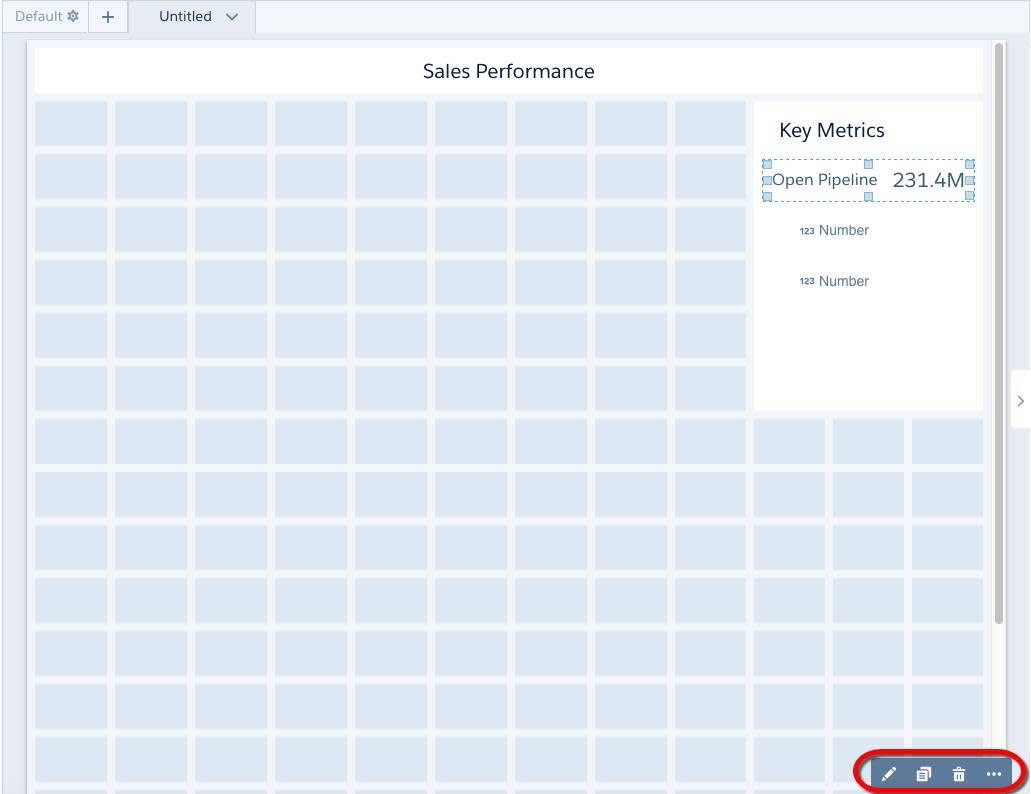The image size is (1031, 794).
Task: Clone the selected widget using the copy icon
Action: [923, 773]
